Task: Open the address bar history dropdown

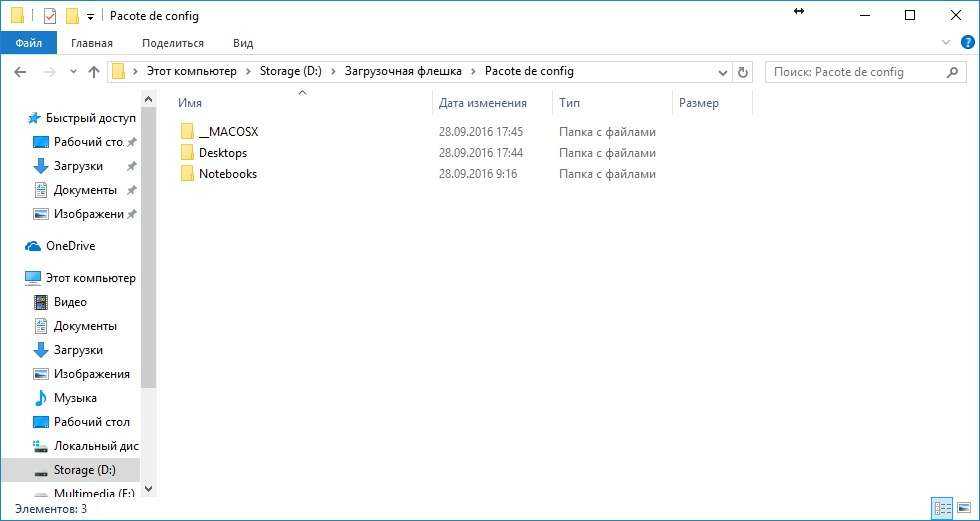Action: click(723, 72)
